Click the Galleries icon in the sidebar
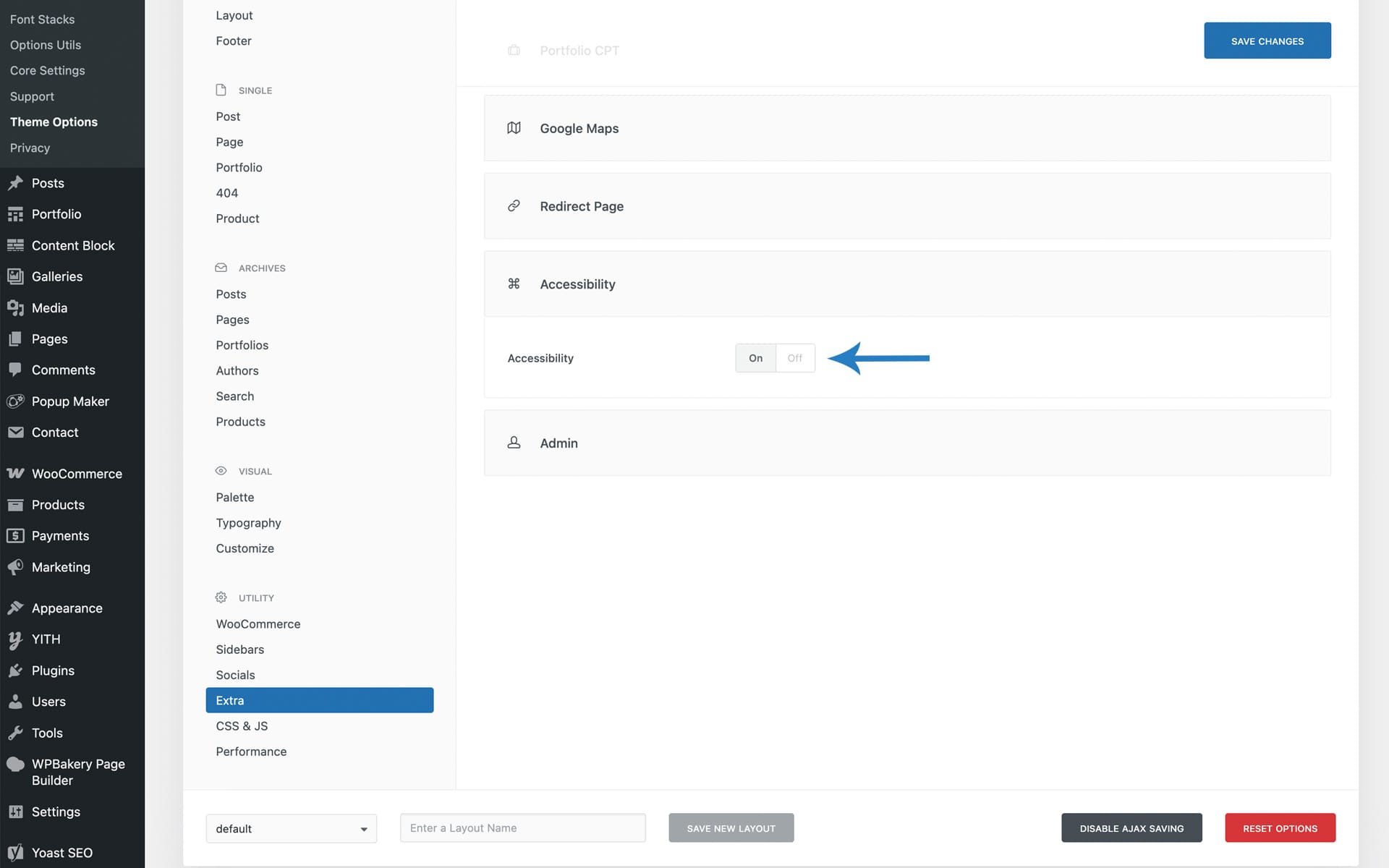Viewport: 1389px width, 868px height. [15, 276]
